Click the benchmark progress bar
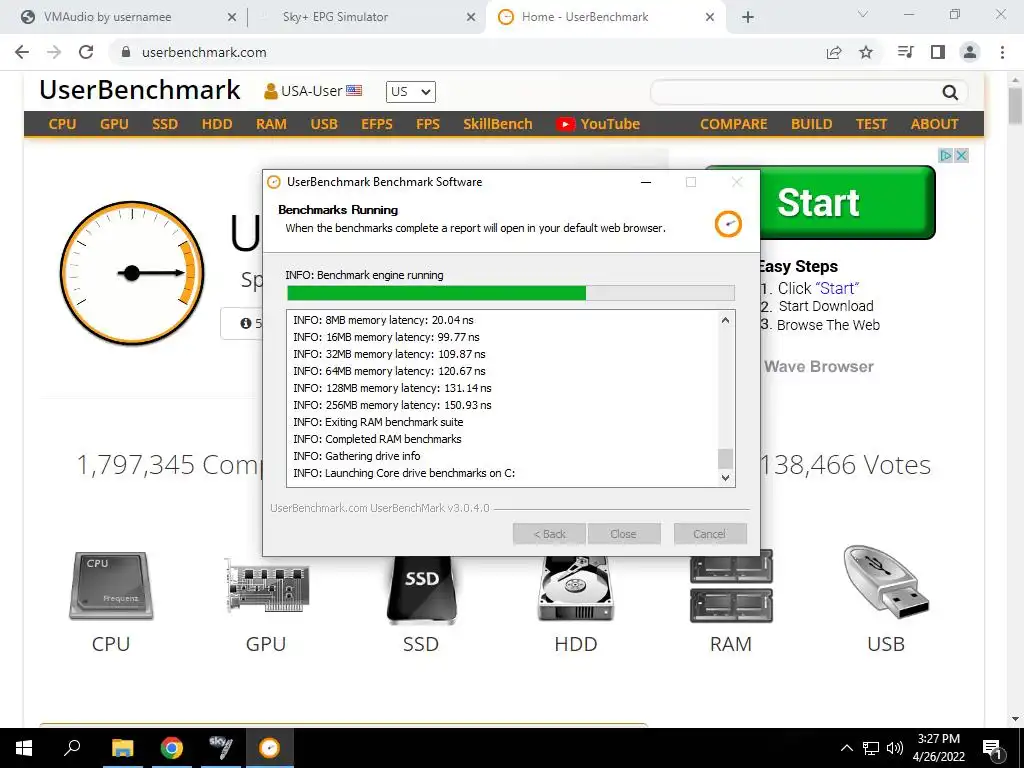Screen dimensions: 1024x768 coord(511,293)
